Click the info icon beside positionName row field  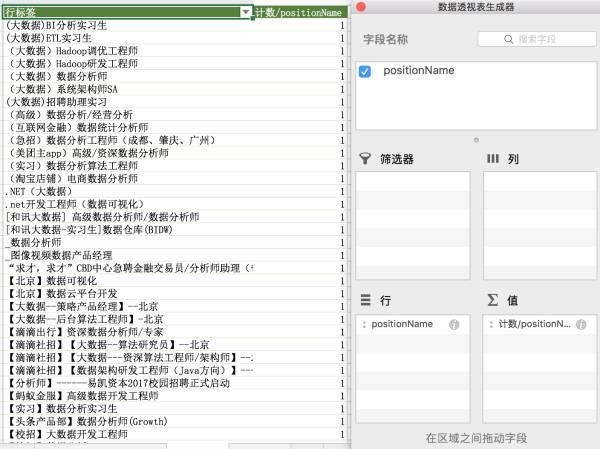(x=454, y=325)
